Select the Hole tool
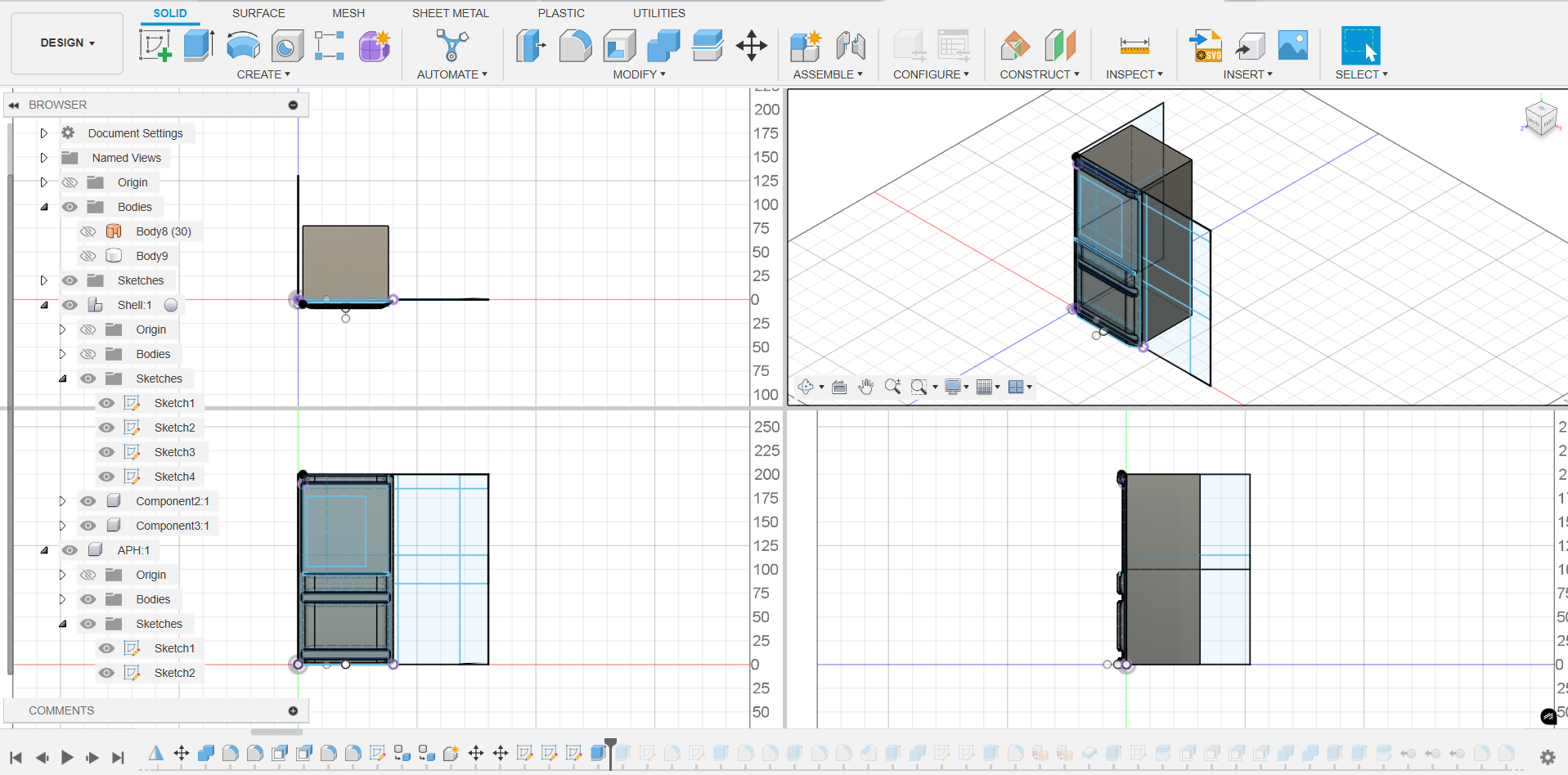Viewport: 1568px width, 775px height. tap(286, 46)
